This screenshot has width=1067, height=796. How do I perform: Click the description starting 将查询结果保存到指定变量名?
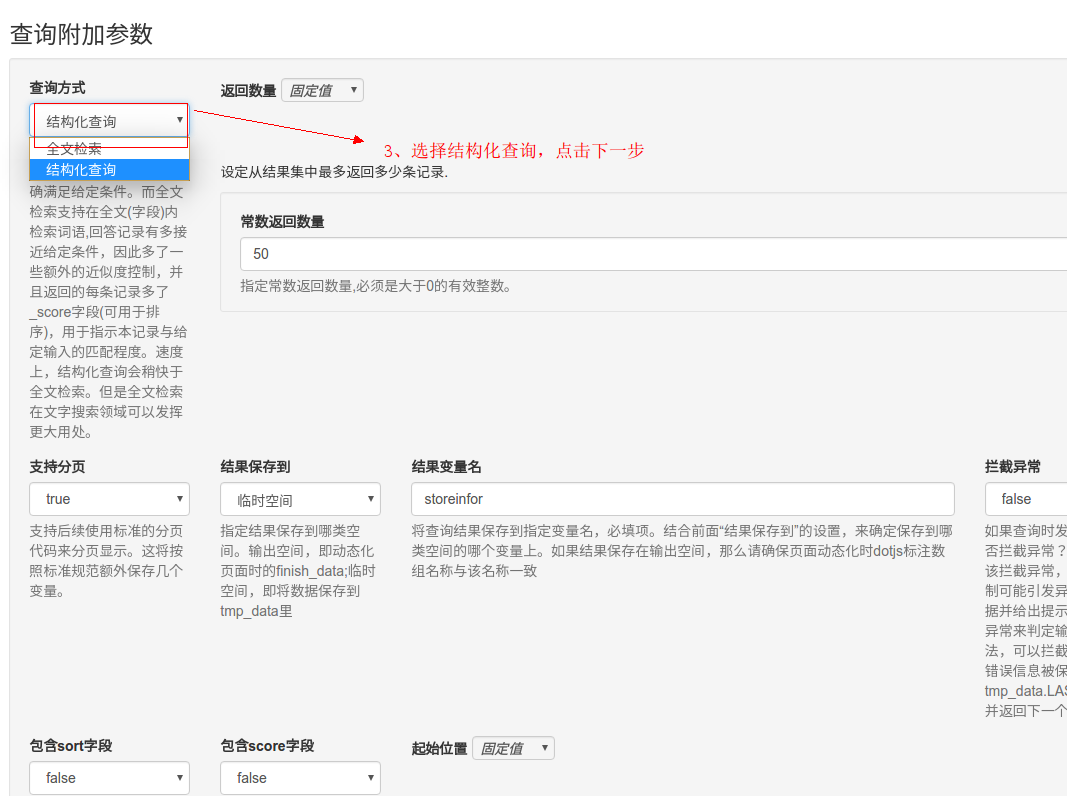point(683,551)
